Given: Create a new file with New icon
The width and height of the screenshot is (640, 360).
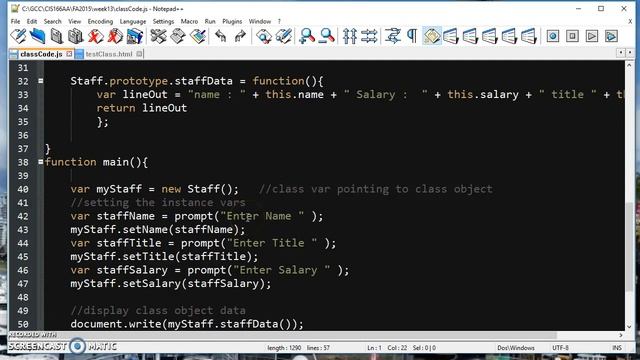Looking at the screenshot, I should pos(18,36).
